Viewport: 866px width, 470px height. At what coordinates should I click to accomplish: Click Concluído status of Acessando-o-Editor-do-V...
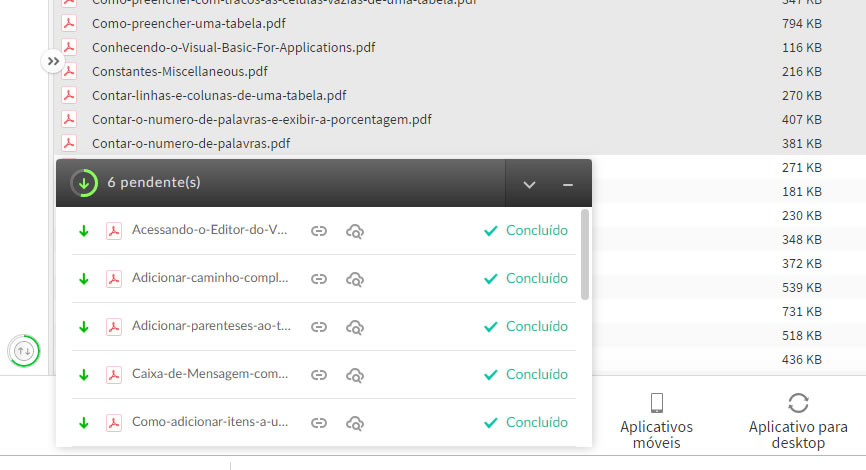[526, 230]
